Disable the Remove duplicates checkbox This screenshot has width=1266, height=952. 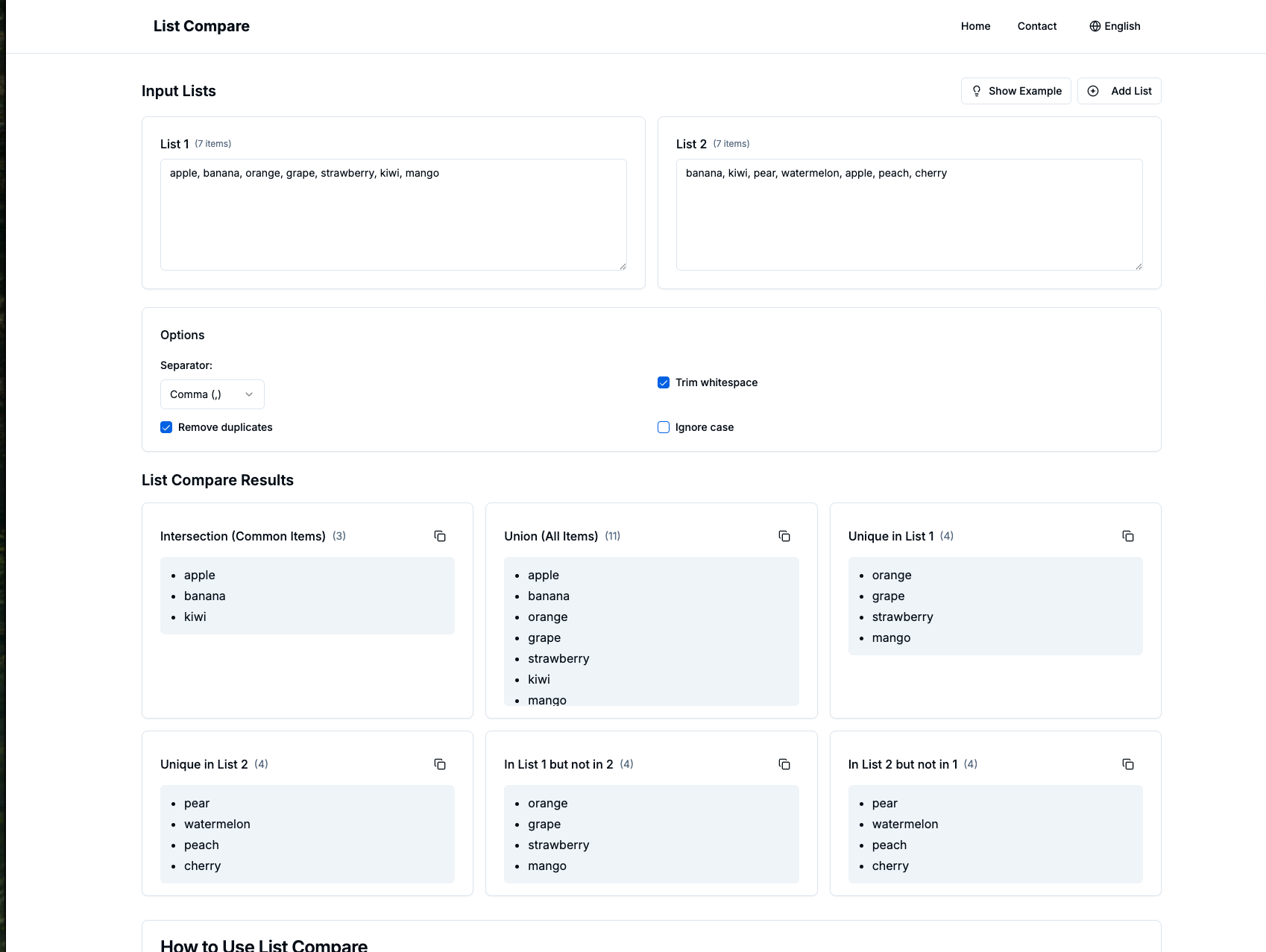click(166, 427)
